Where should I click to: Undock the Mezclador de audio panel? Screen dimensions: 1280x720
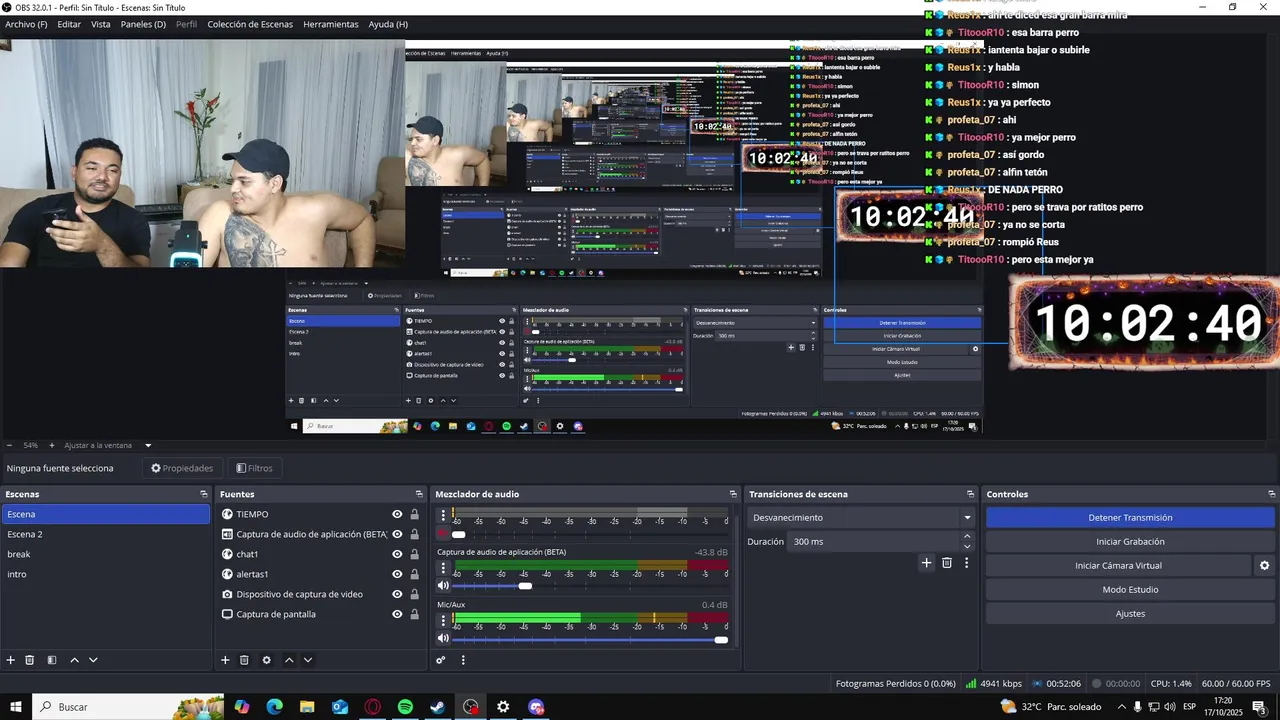click(733, 494)
